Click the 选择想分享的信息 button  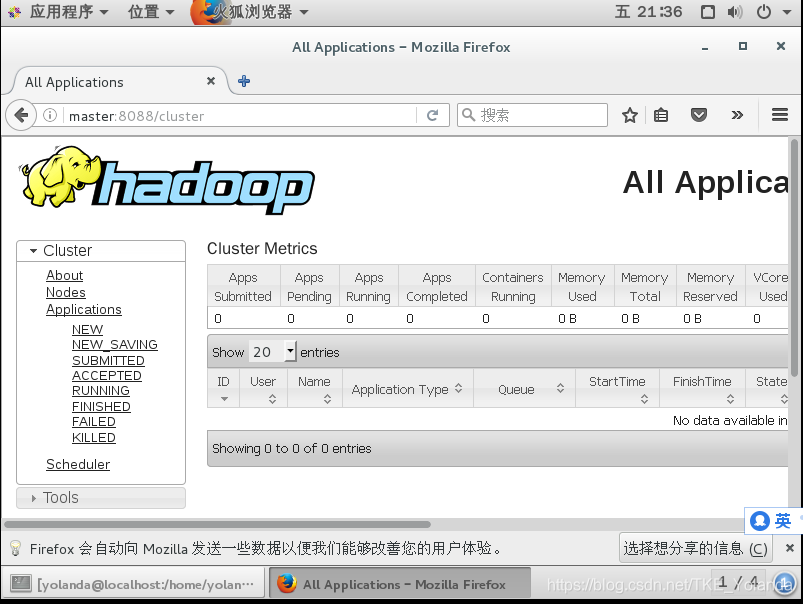coord(695,548)
